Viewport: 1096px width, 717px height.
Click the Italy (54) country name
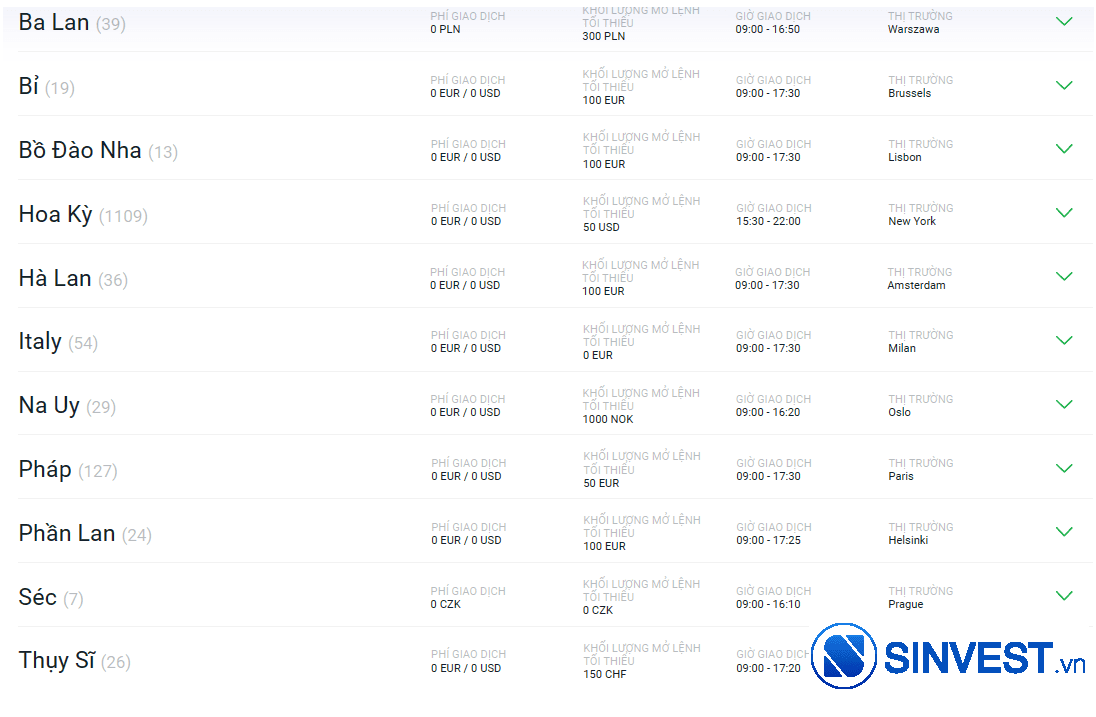(58, 342)
